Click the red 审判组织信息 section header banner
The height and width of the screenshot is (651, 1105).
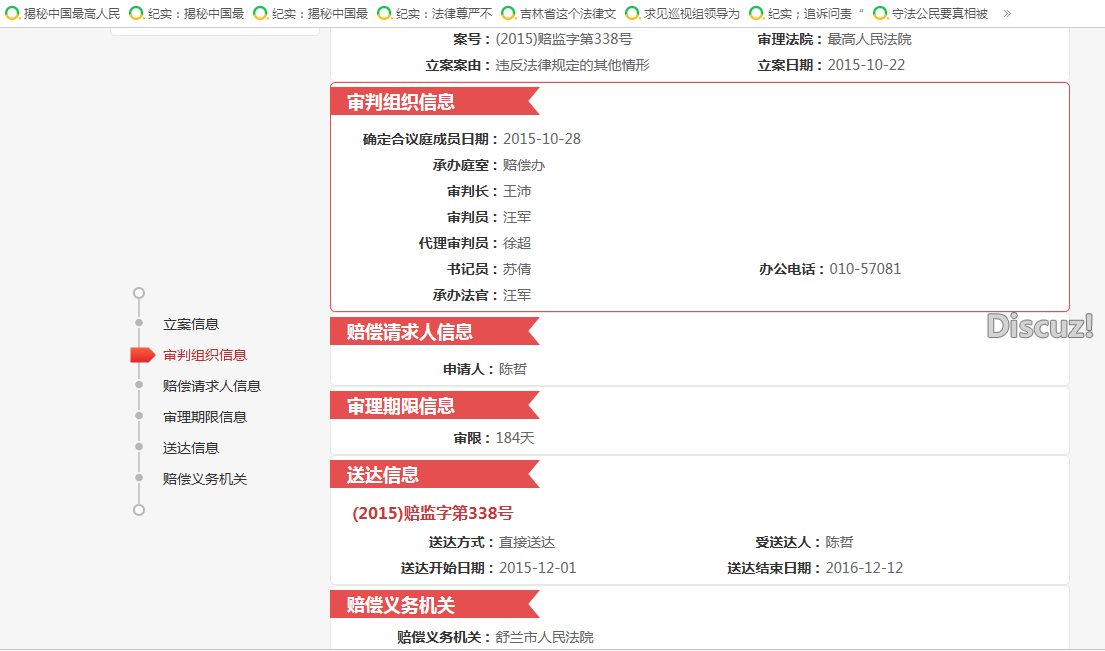point(435,101)
